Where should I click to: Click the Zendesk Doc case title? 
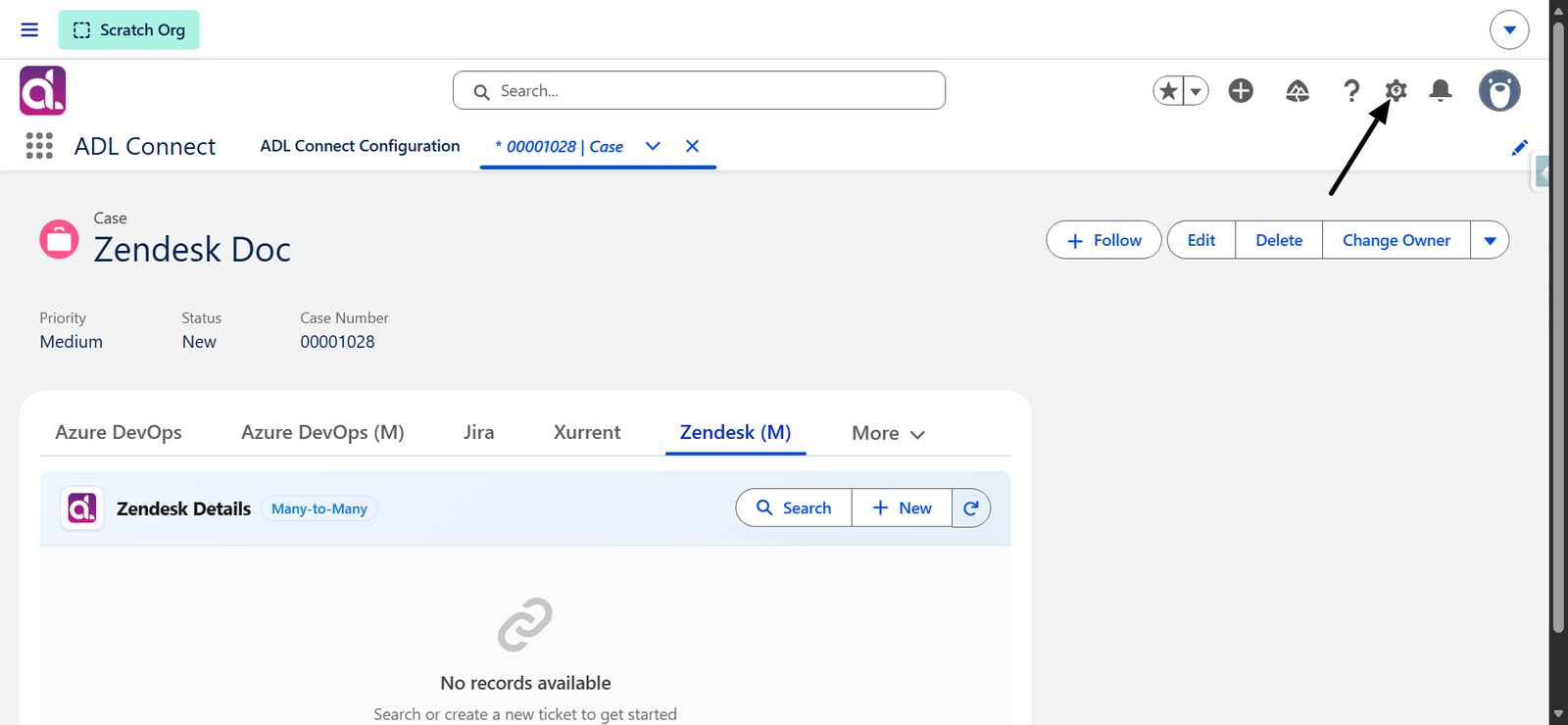[x=192, y=250]
